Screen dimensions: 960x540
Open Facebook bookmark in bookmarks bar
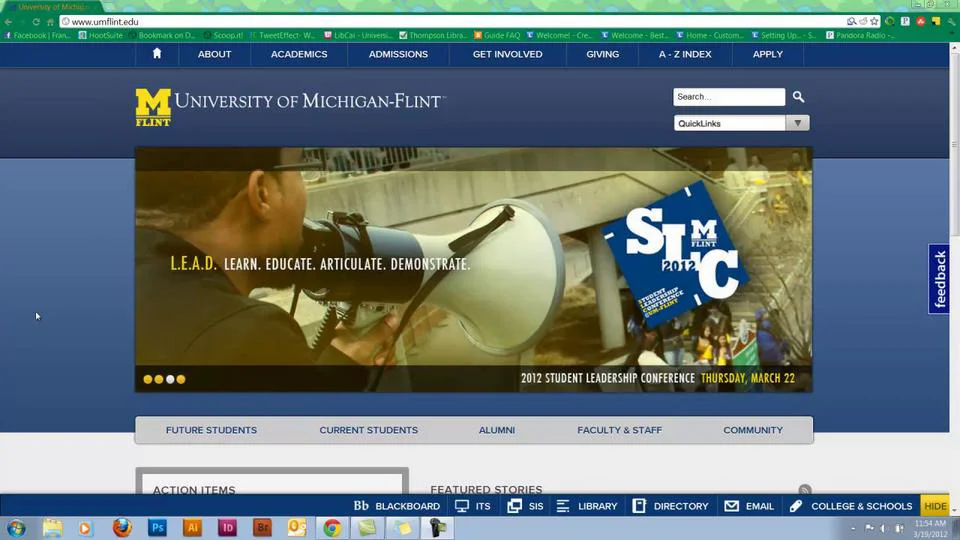pyautogui.click(x=37, y=36)
